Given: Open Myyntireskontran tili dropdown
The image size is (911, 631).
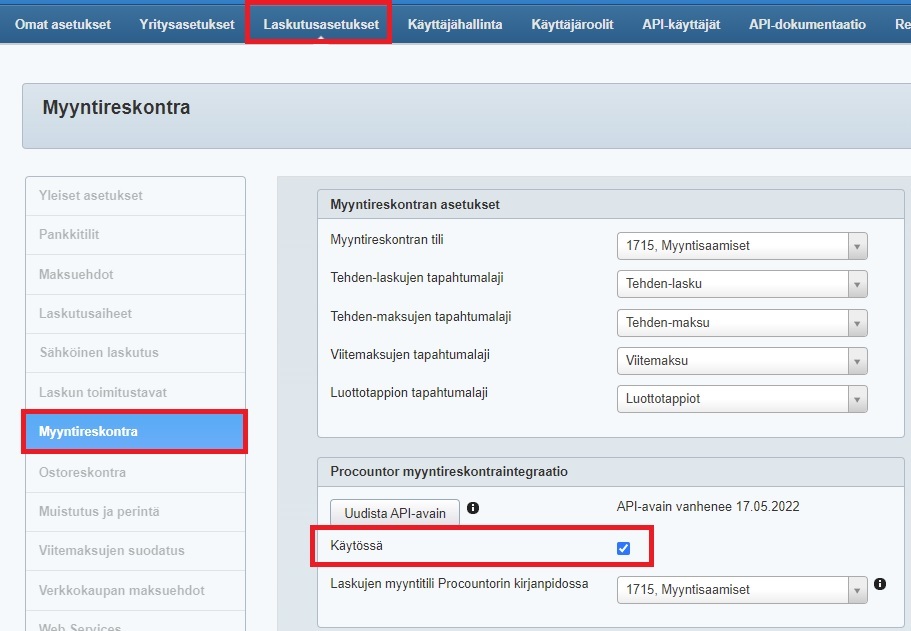Looking at the screenshot, I should 741,245.
